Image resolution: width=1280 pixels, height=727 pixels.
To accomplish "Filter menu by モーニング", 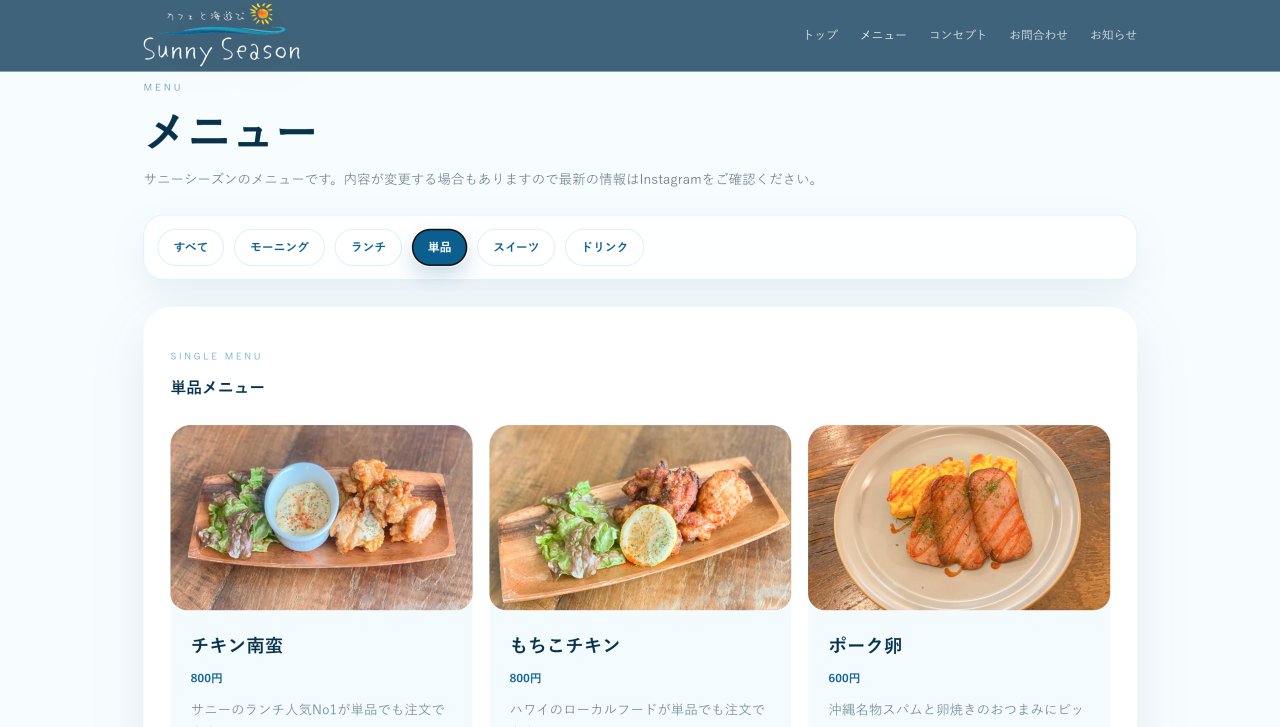I will tap(279, 247).
